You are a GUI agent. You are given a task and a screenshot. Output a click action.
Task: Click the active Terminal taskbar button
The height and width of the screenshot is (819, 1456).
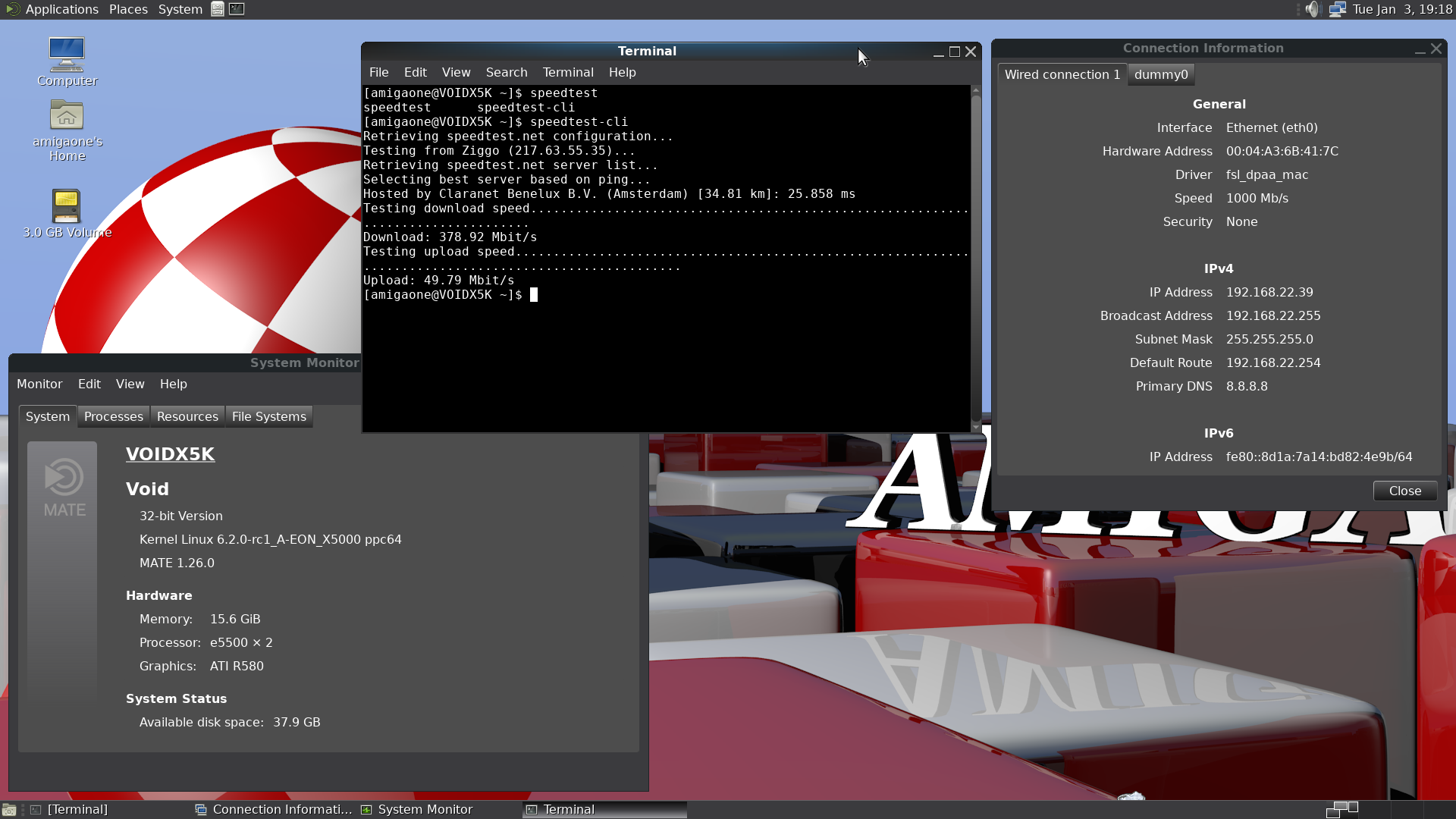coord(604,810)
